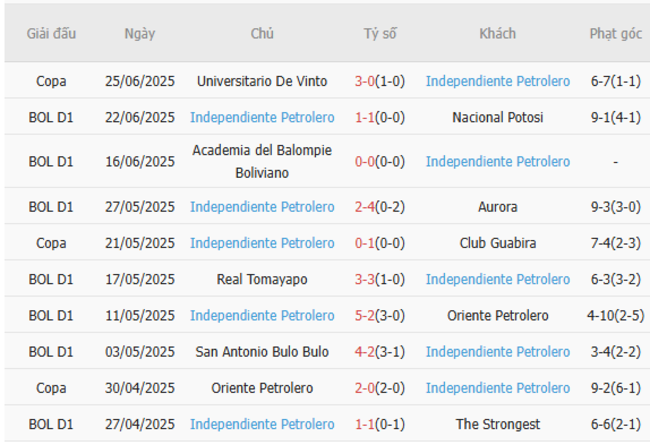Image resolution: width=650 pixels, height=445 pixels.
Task: Click the 'Giải đấu' column header
Action: click(51, 33)
